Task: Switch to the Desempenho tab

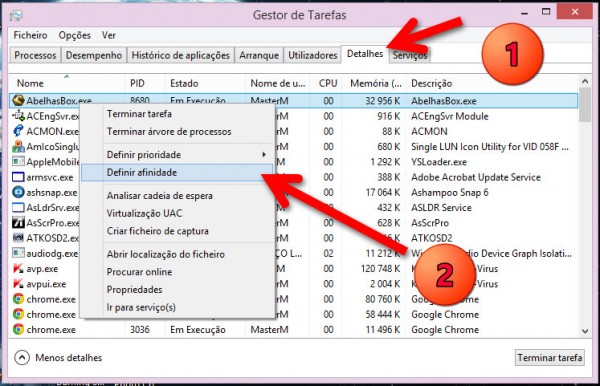Action: [94, 55]
